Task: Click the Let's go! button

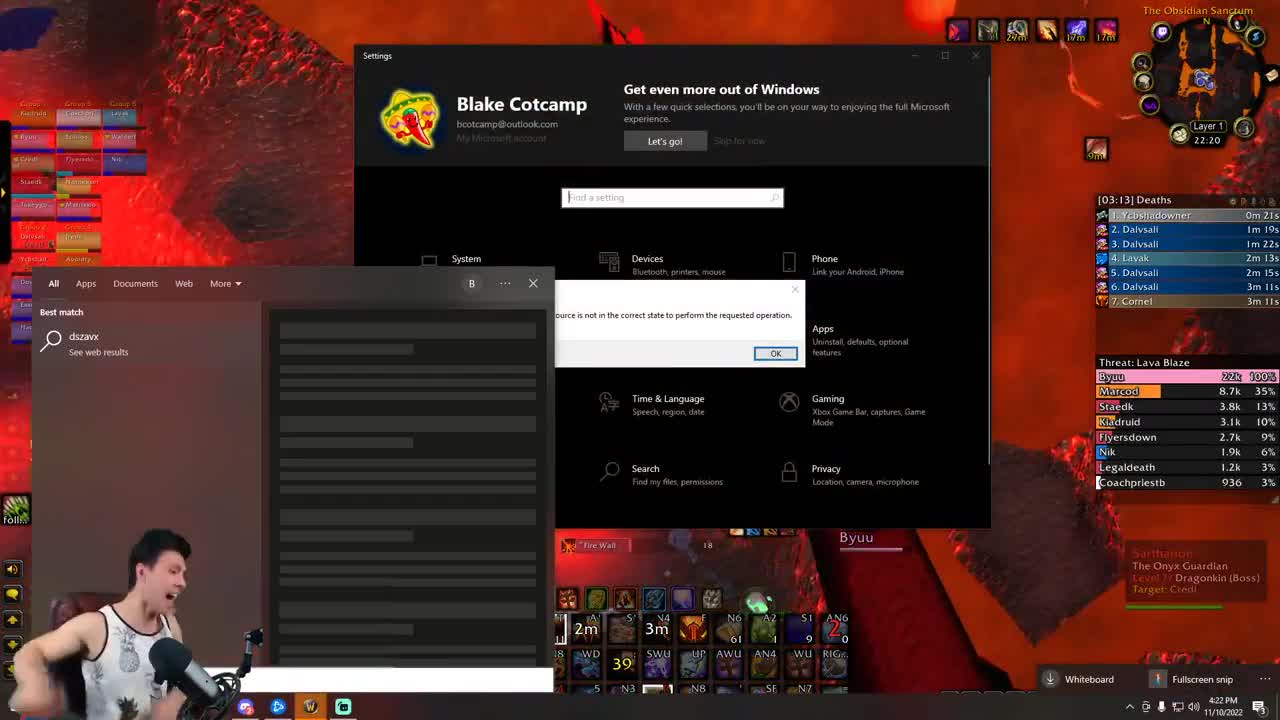Action: [x=664, y=141]
